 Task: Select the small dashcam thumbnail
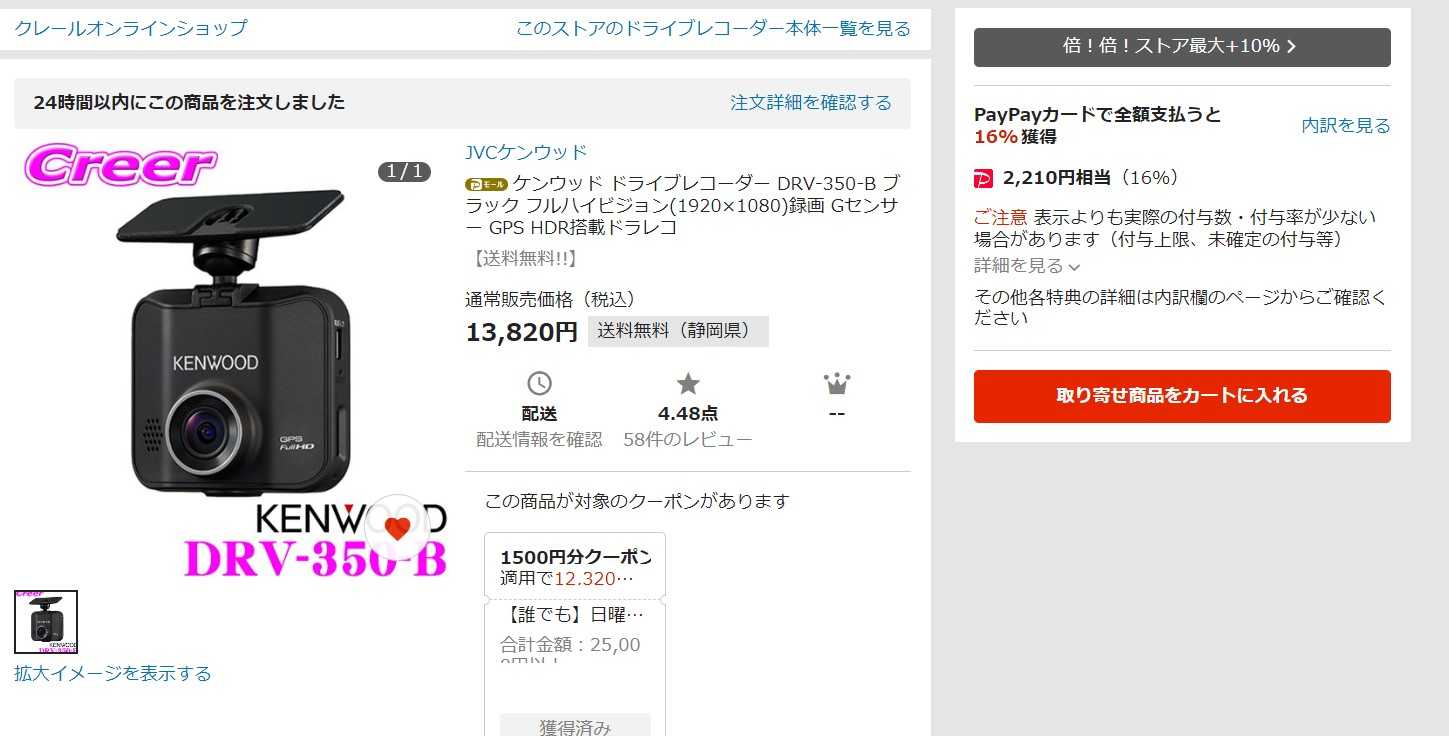[46, 622]
